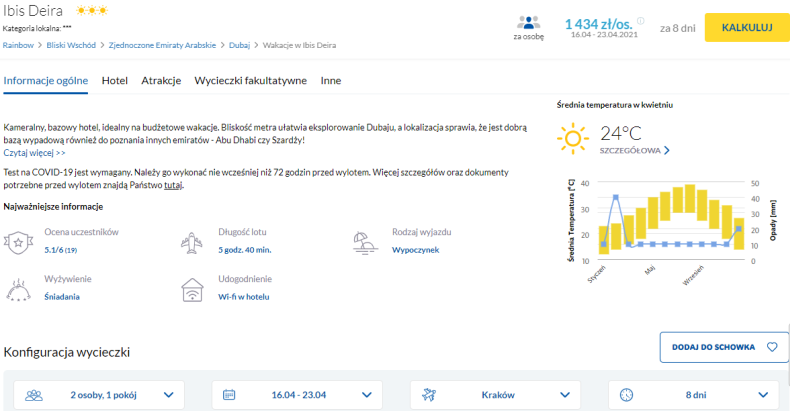Expand the Kraków departure dropdown
Image resolution: width=790 pixels, height=411 pixels.
(495, 395)
